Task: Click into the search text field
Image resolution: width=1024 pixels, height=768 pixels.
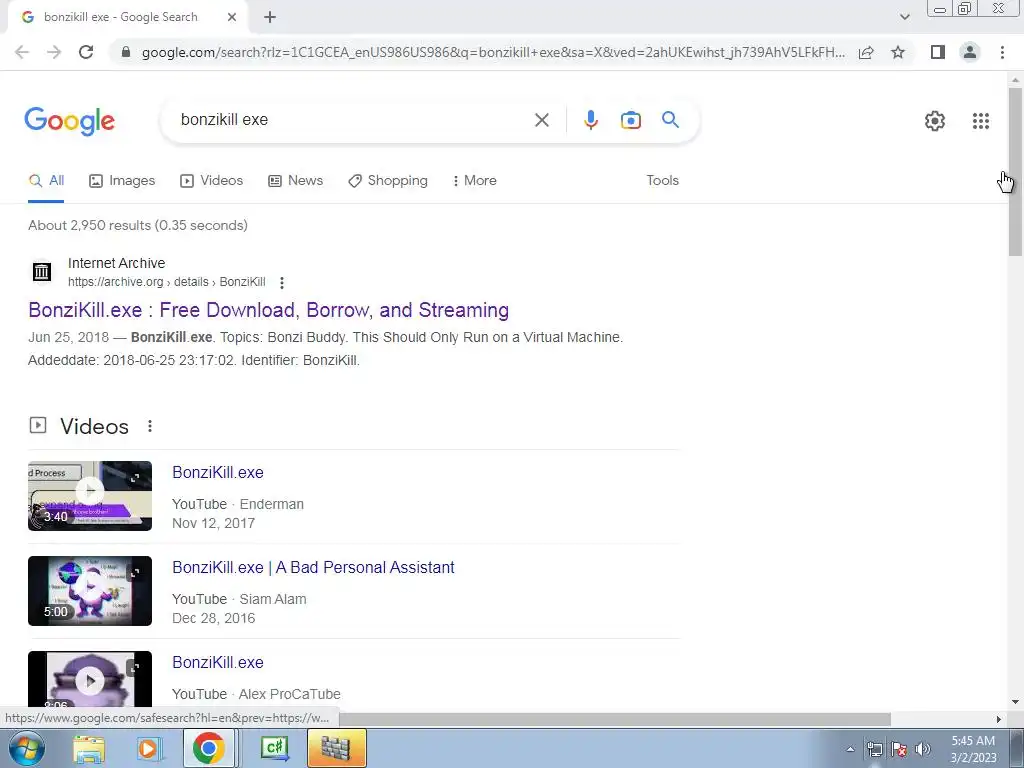Action: tap(353, 120)
